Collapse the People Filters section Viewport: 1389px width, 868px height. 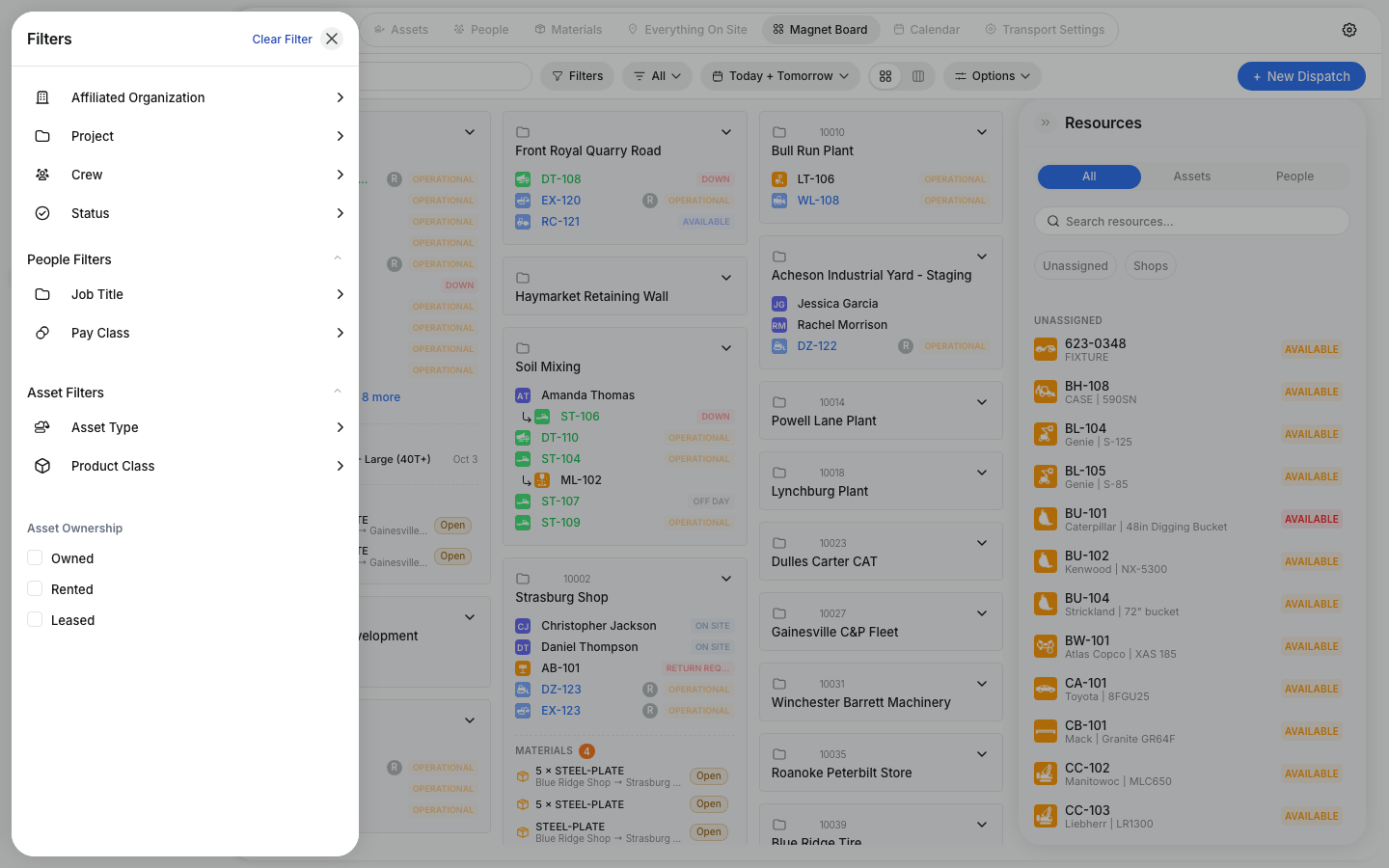(x=338, y=258)
